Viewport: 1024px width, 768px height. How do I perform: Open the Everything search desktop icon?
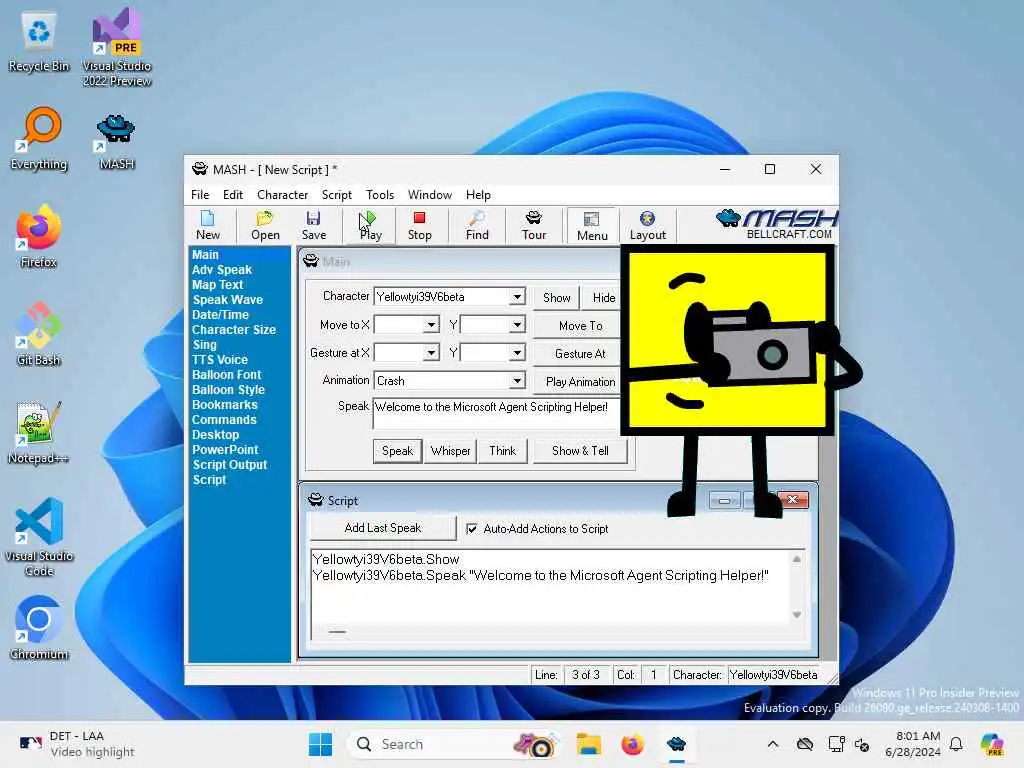(39, 138)
